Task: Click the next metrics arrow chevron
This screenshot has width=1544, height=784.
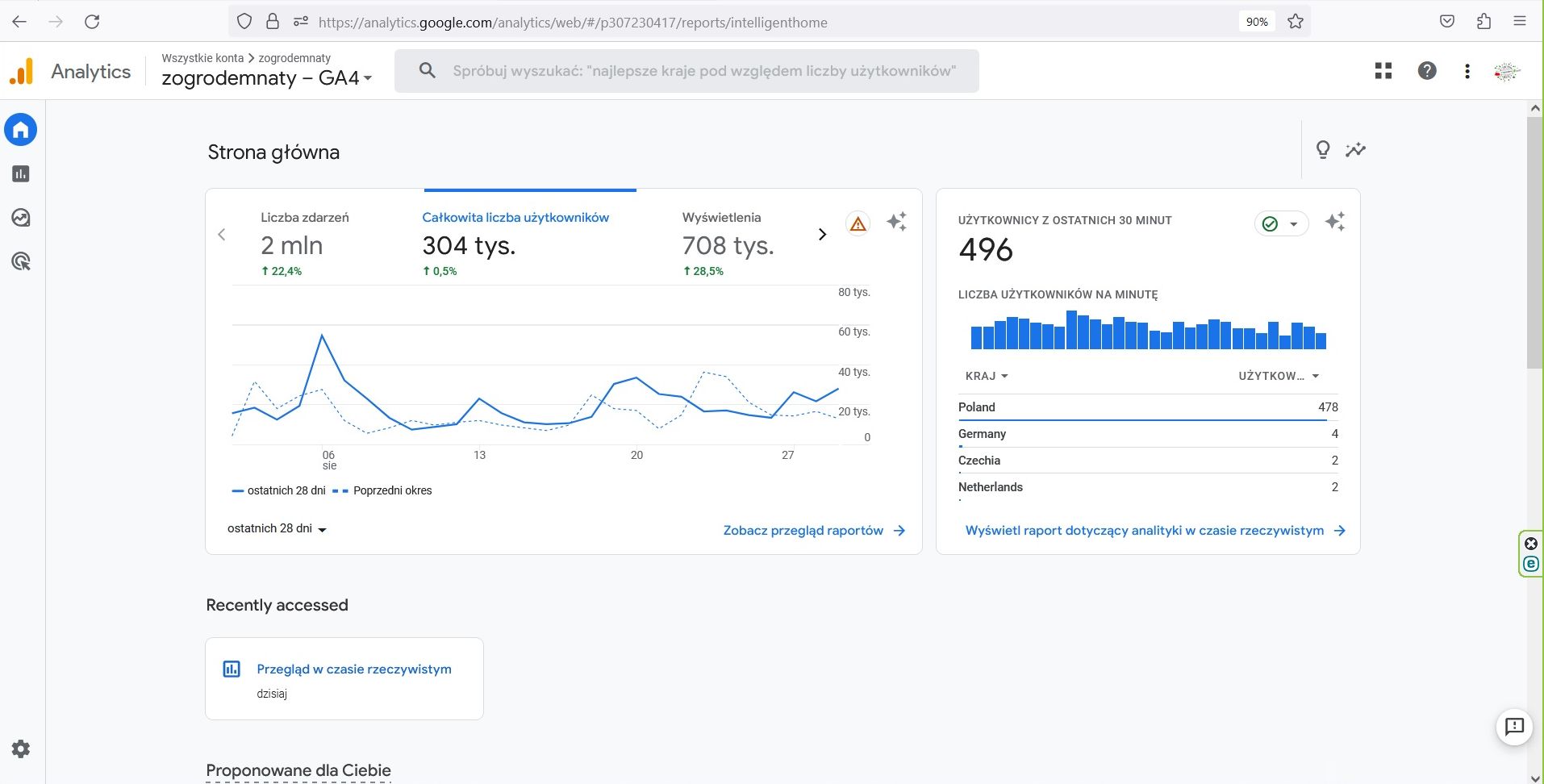Action: (822, 235)
